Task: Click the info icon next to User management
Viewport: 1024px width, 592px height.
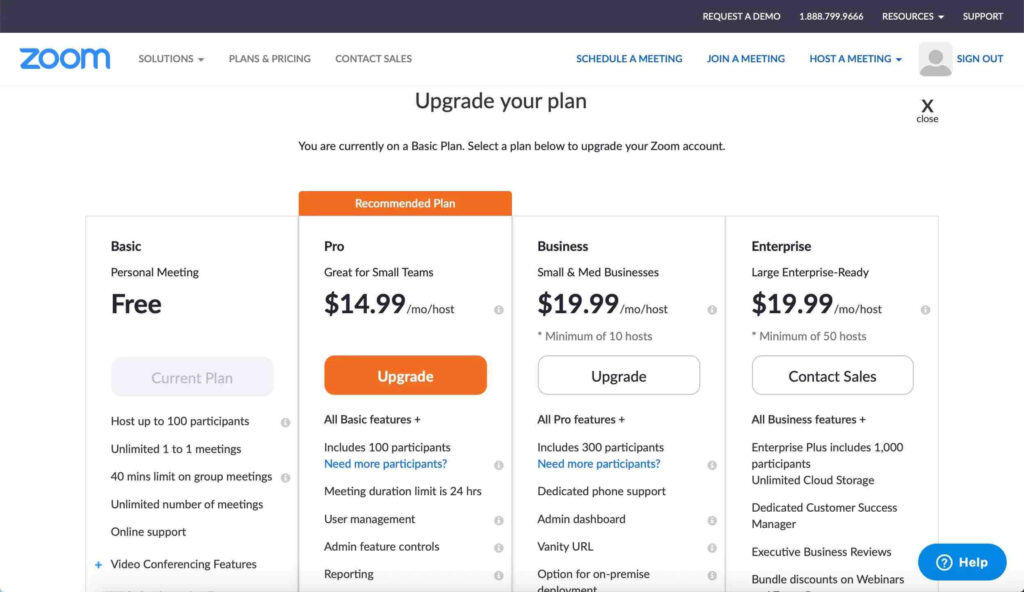Action: tap(498, 519)
